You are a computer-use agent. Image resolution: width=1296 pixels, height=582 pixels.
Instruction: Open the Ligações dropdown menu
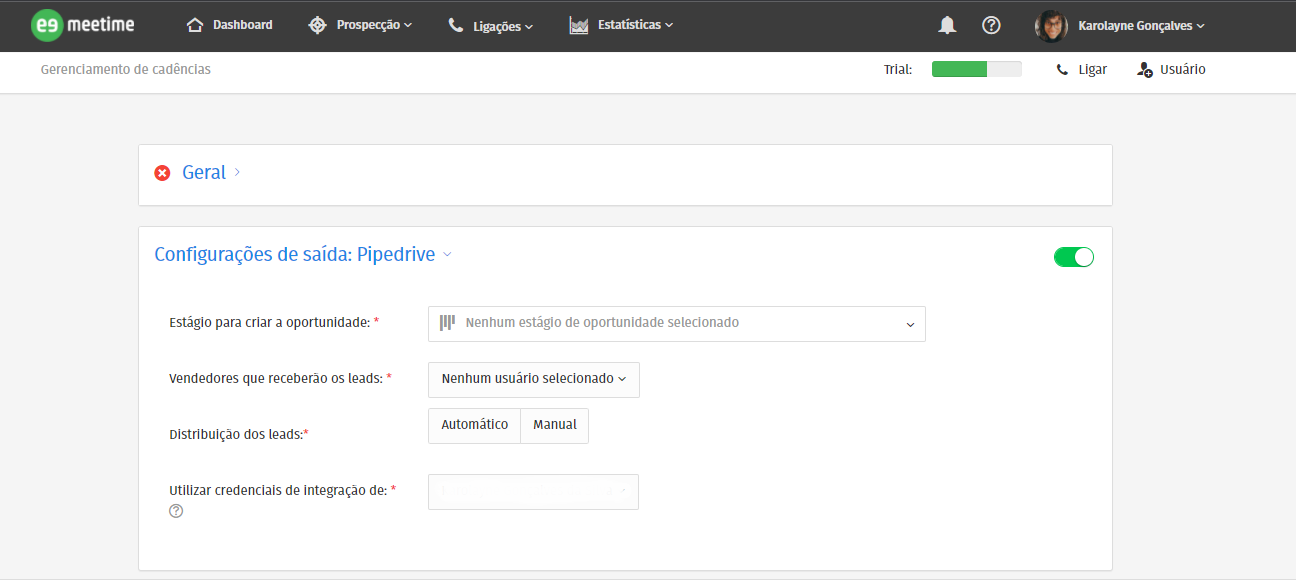click(x=491, y=26)
